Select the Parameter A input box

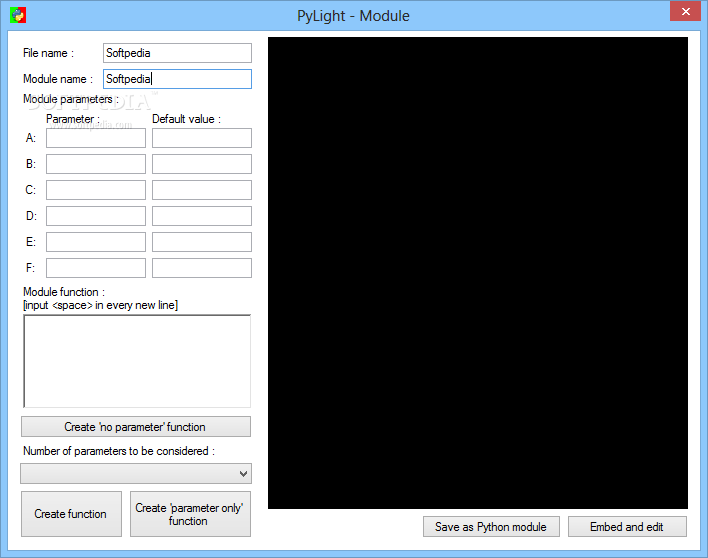click(x=96, y=138)
